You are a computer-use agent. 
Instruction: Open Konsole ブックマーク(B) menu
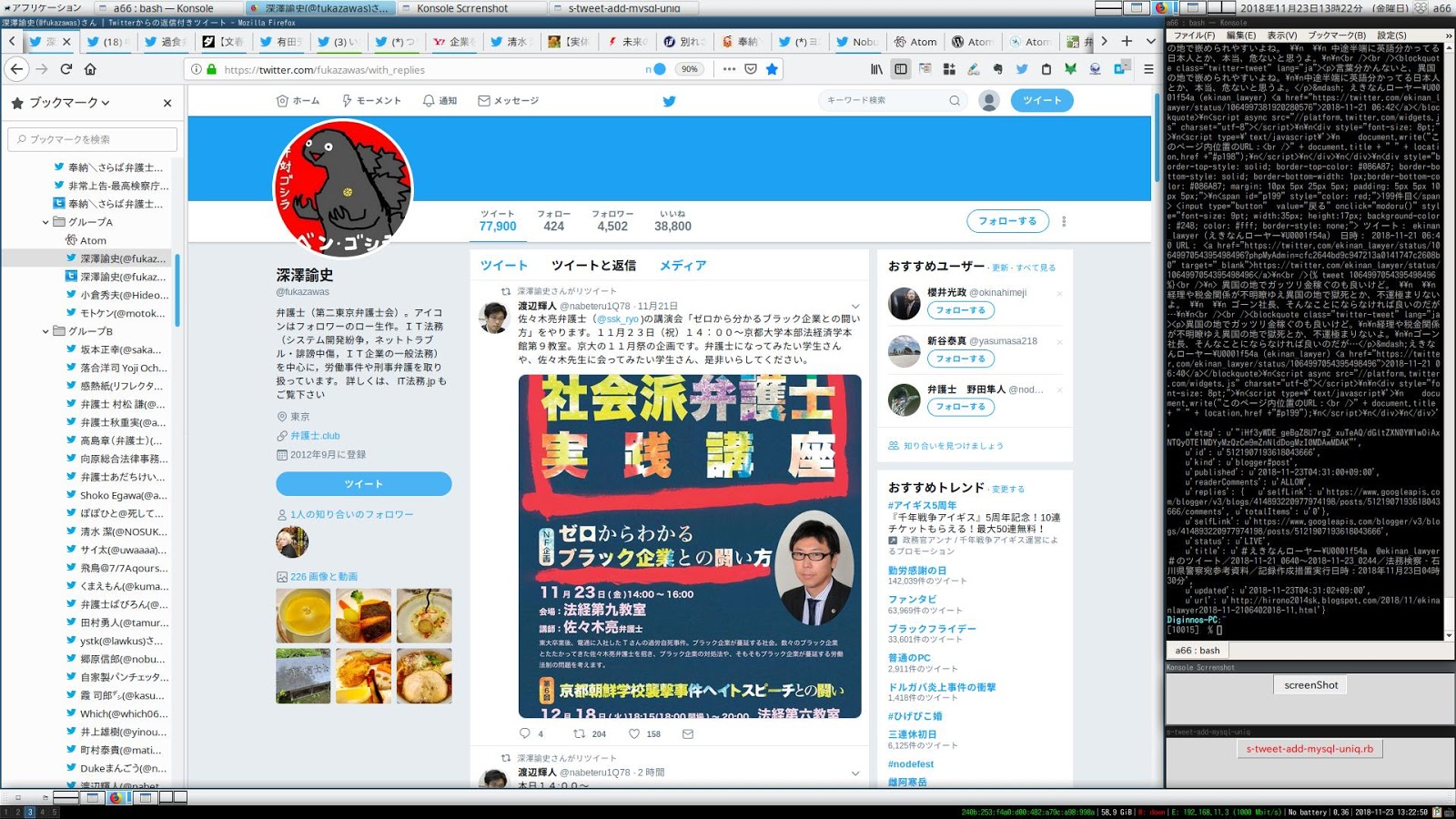[x=1337, y=35]
